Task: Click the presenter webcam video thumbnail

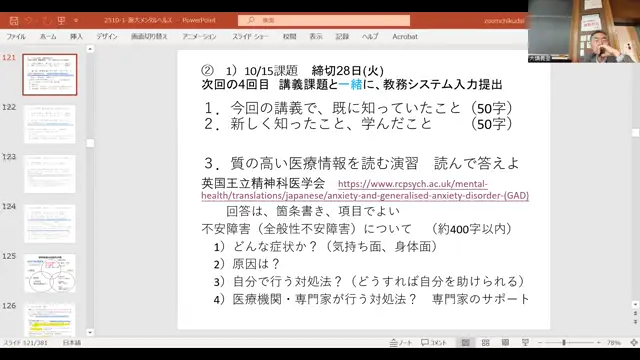Action: 584,31
